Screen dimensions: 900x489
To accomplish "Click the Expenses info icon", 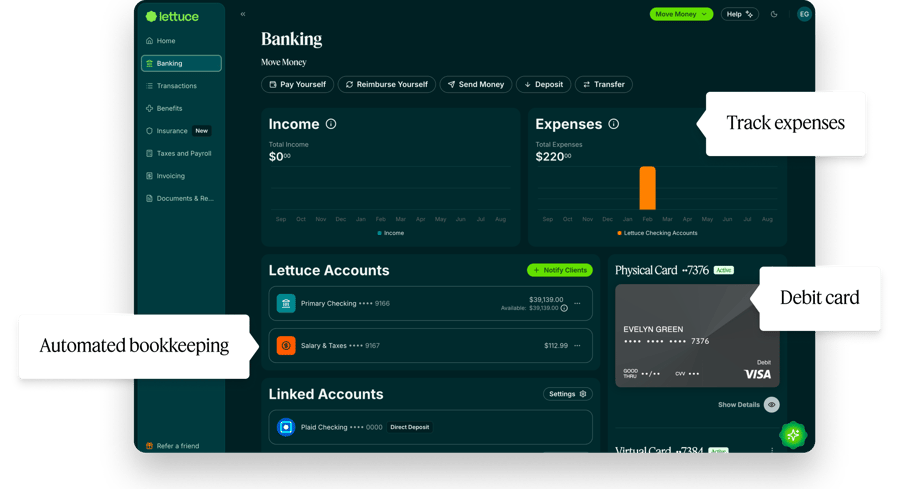I will 614,124.
